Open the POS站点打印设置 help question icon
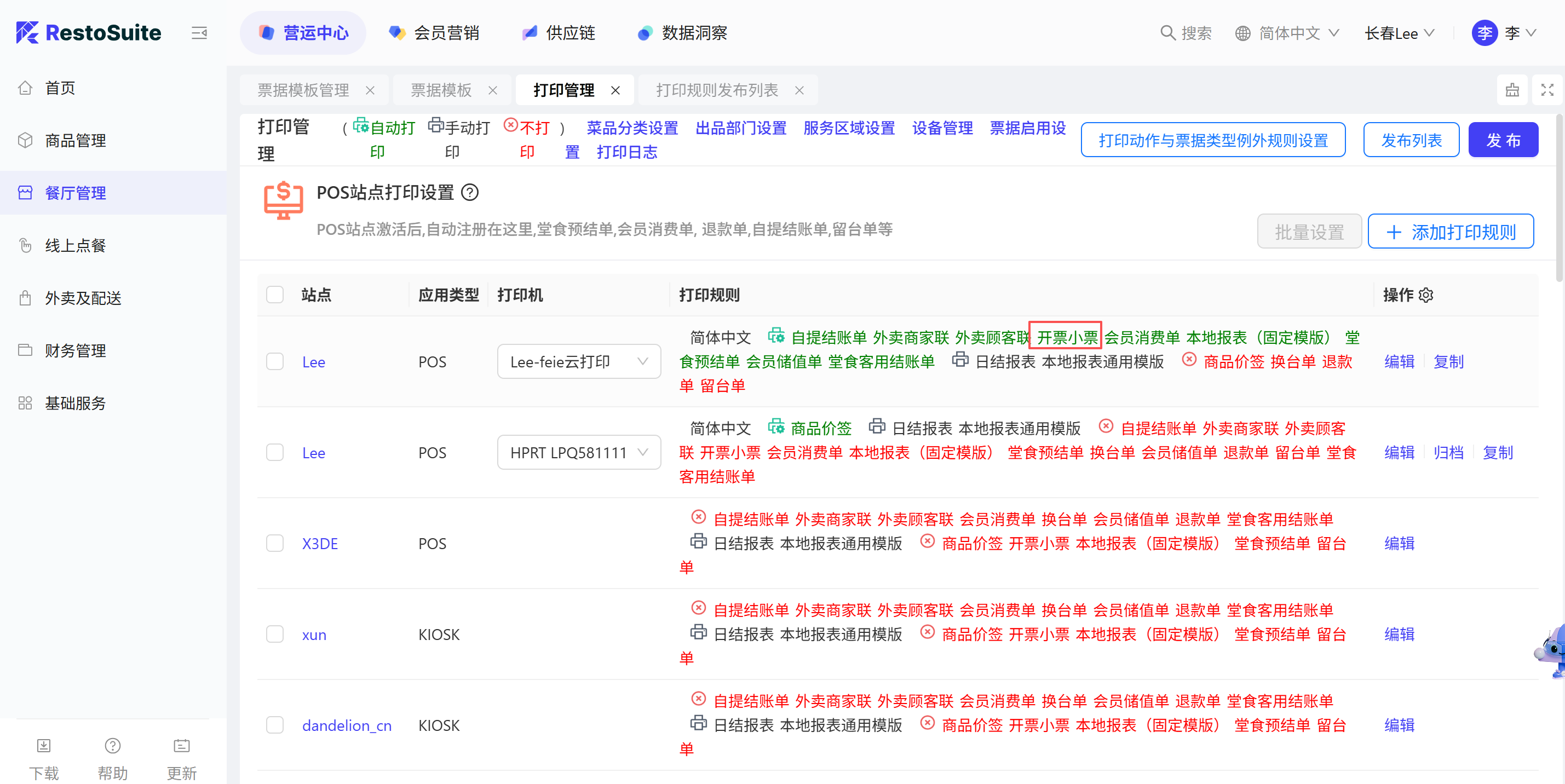Viewport: 1565px width, 784px height. (x=470, y=193)
